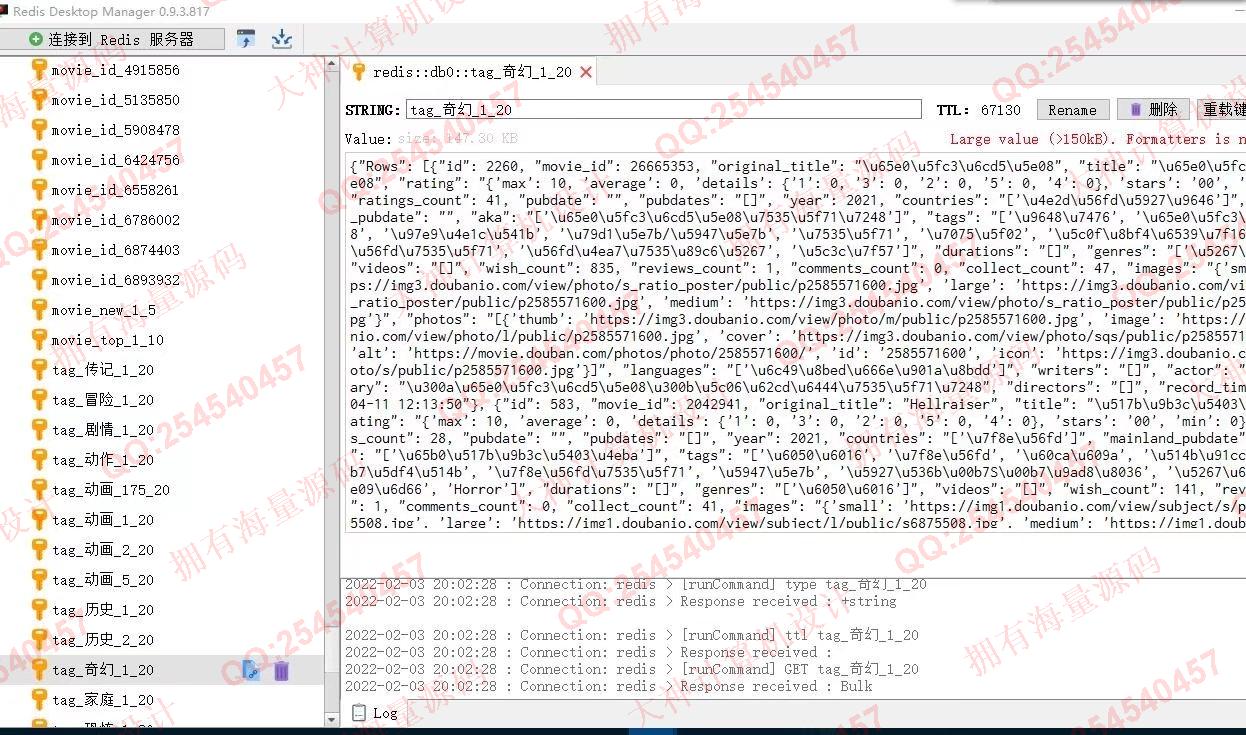Close the redis::db0::tag_奇幻_1_20 tab

click(x=586, y=72)
